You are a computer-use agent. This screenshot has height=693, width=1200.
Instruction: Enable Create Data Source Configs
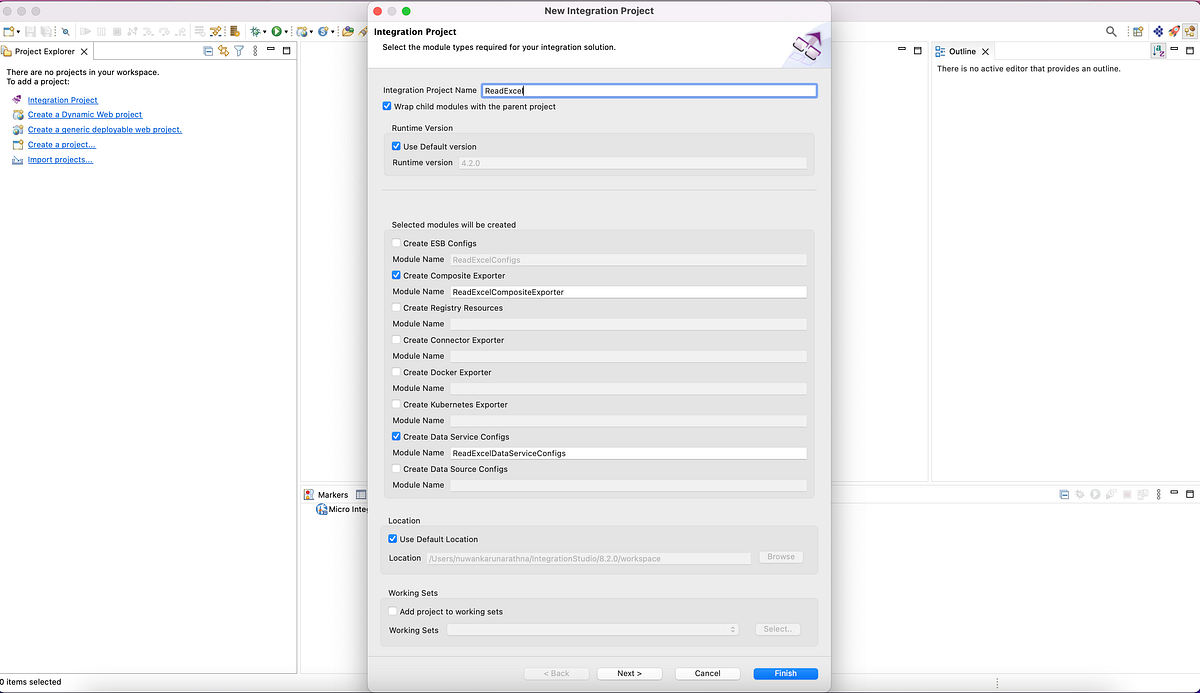pyautogui.click(x=396, y=468)
